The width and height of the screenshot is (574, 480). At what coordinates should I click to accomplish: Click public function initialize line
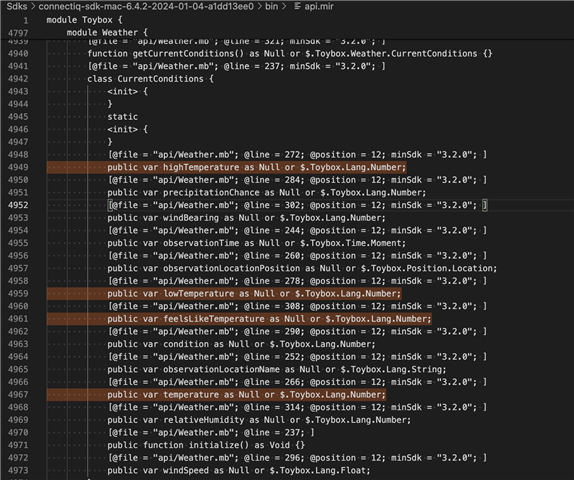coord(206,445)
